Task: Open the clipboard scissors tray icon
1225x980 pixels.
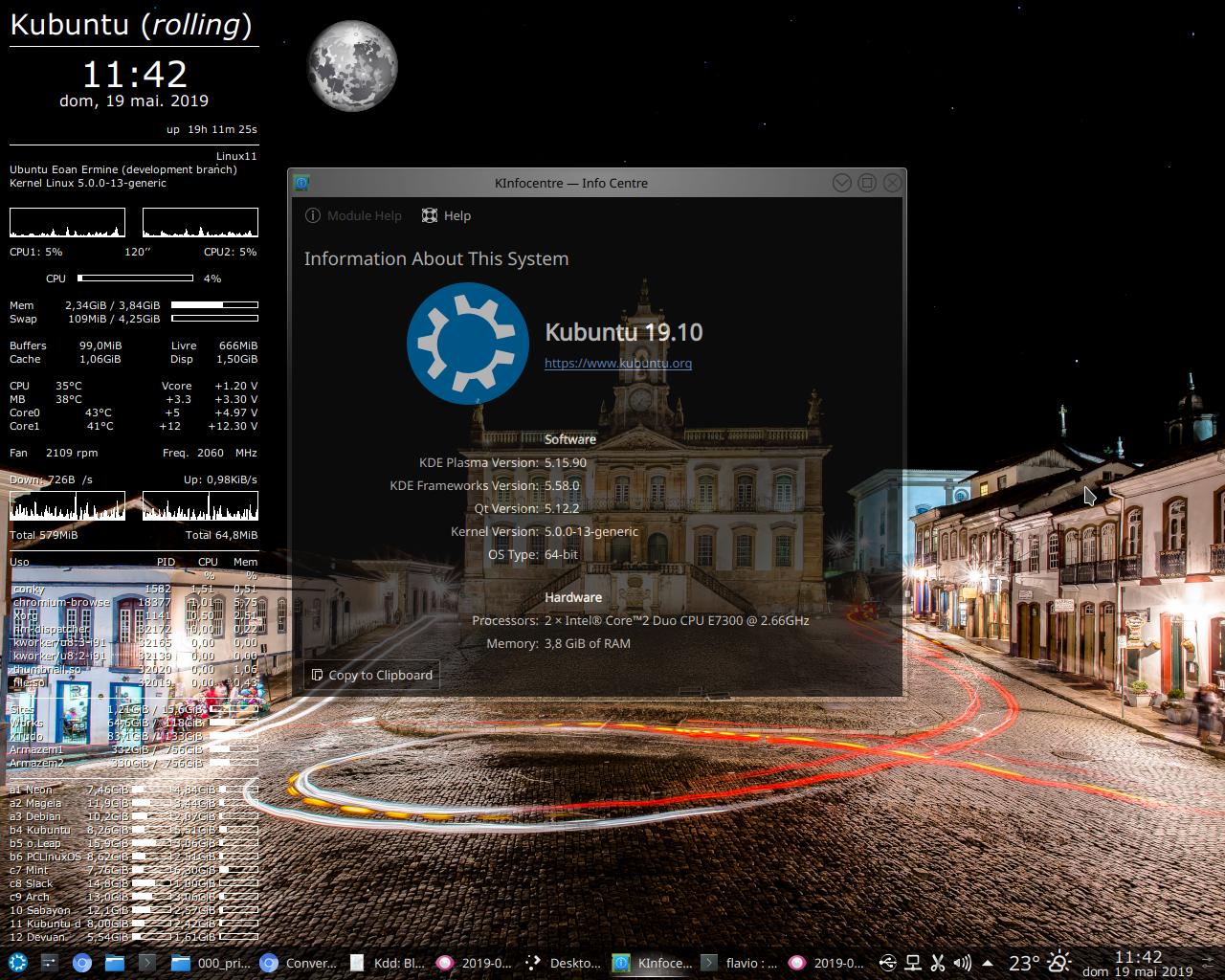Action: pos(938,963)
